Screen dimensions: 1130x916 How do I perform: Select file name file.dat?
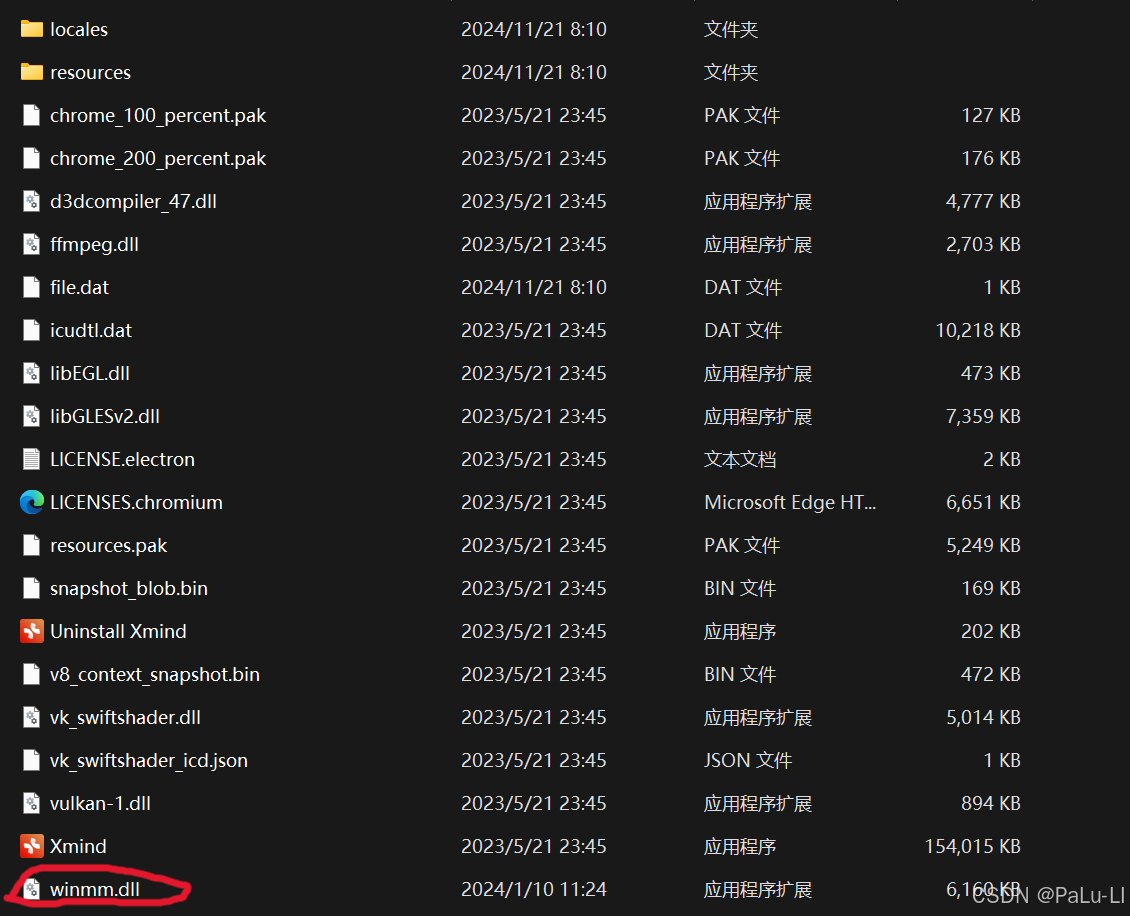tap(79, 287)
